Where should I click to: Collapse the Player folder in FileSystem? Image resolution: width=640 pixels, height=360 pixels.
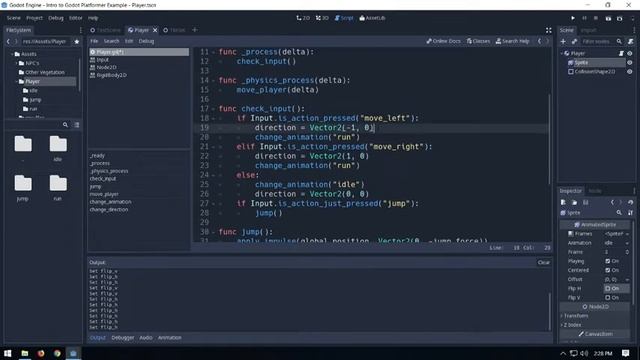(x=16, y=82)
